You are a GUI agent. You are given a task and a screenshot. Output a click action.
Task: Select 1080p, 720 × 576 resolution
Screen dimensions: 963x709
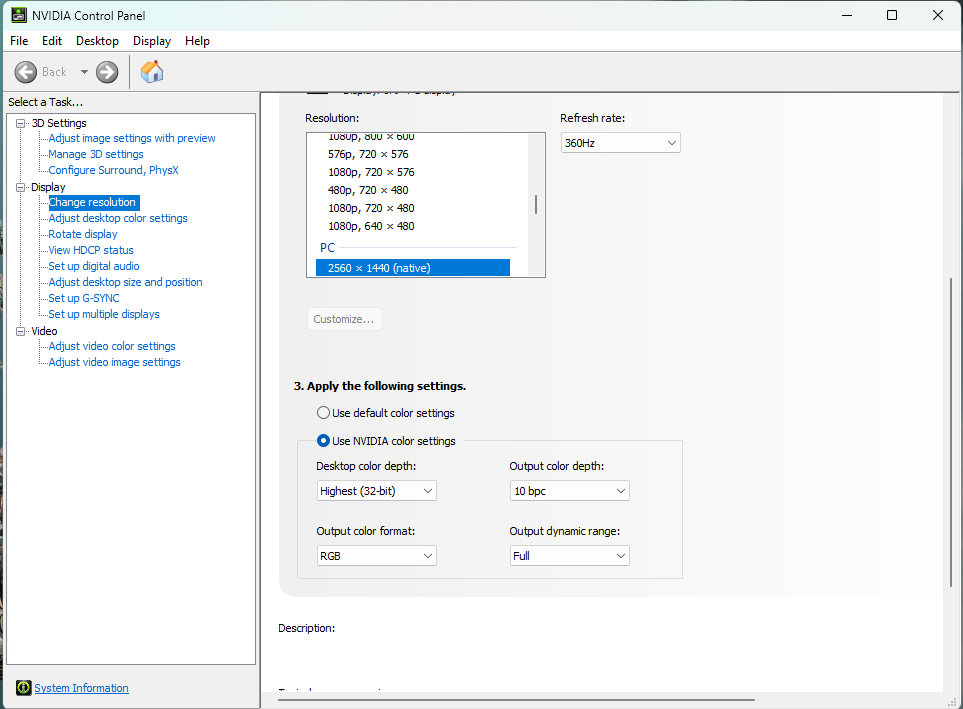[371, 172]
